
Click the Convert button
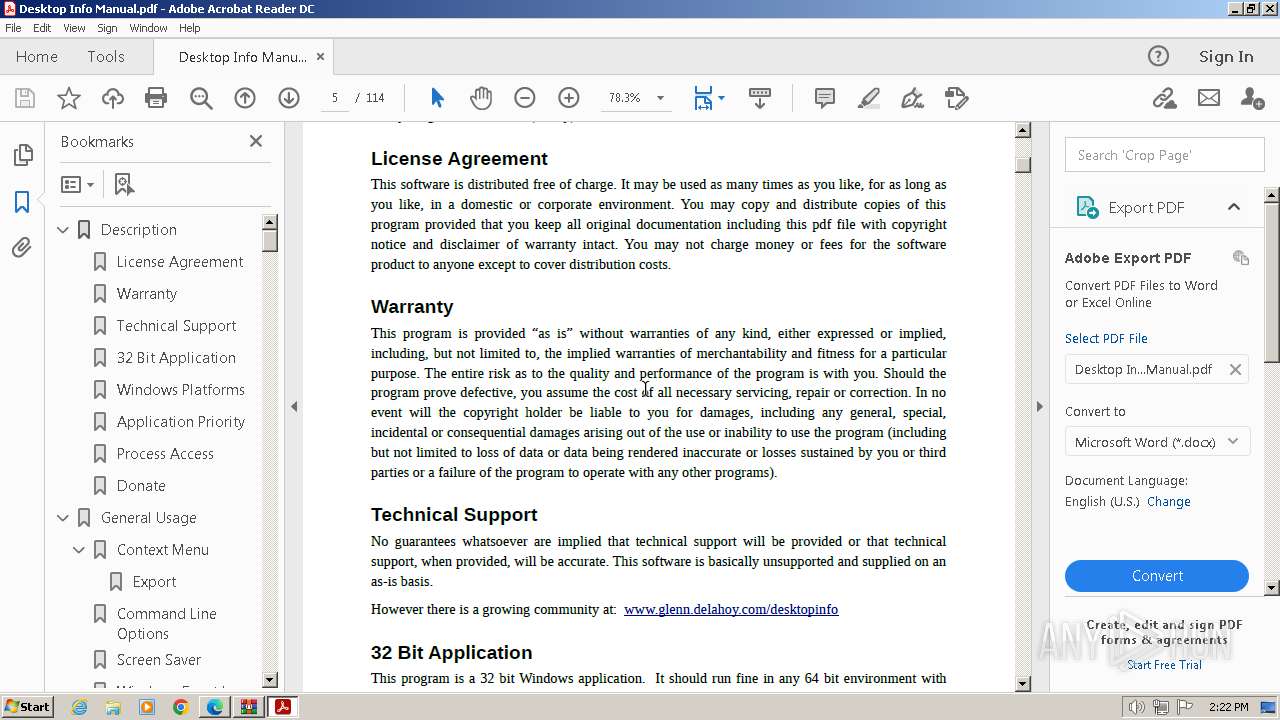(x=1157, y=576)
